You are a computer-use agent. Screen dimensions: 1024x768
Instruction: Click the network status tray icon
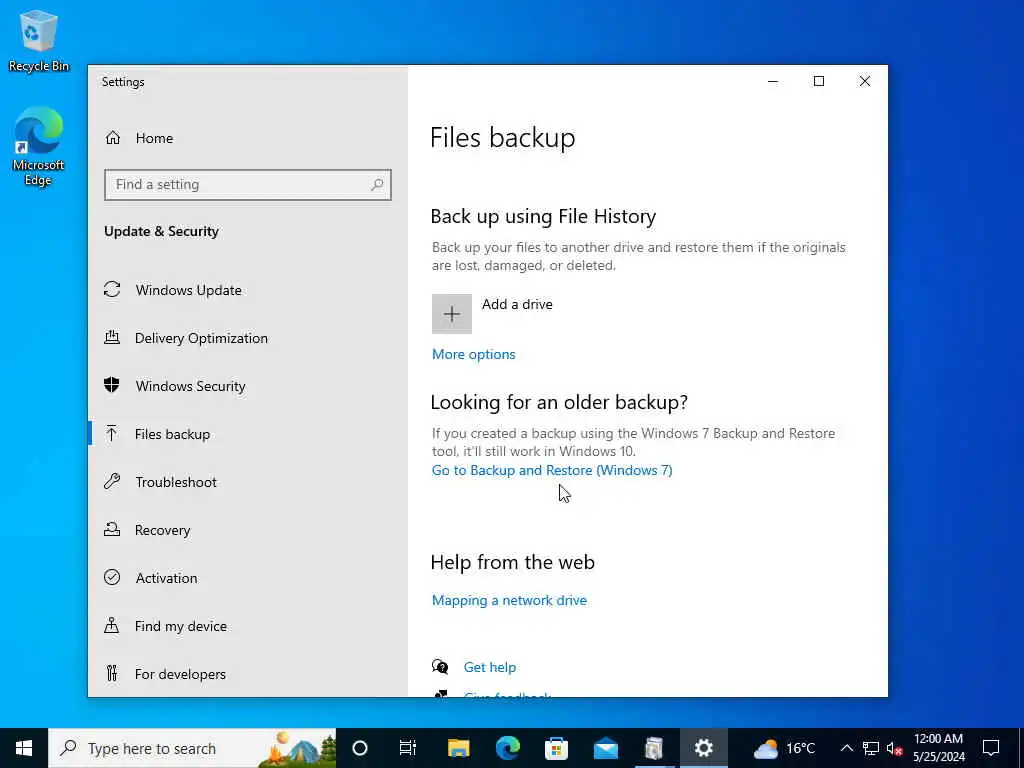[871, 748]
